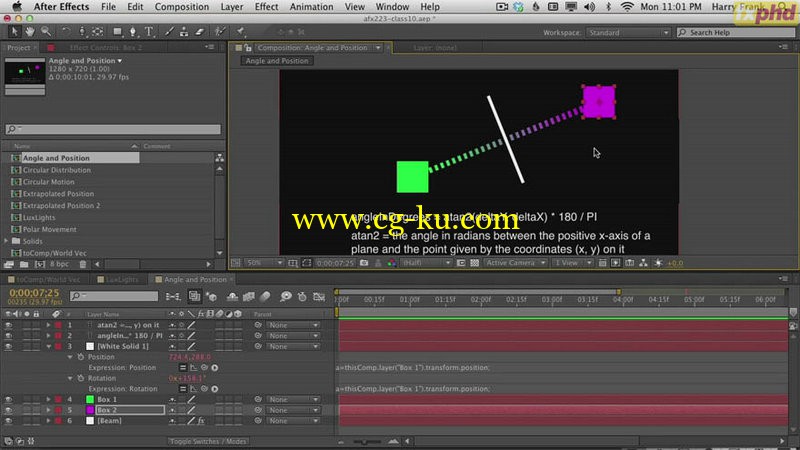Hide the Box 1 layer
This screenshot has width=800, height=450.
[8, 399]
